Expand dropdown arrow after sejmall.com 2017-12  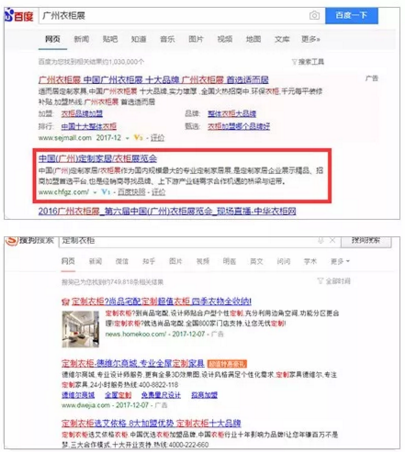point(127,138)
